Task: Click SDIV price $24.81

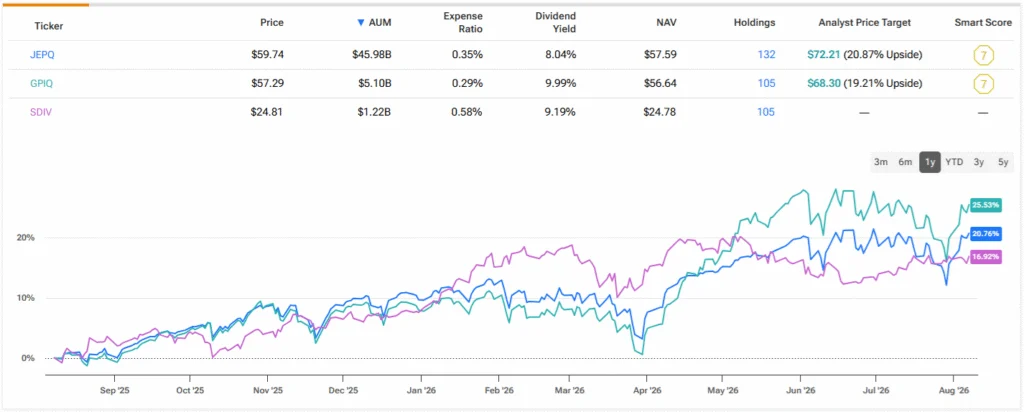Action: tap(268, 112)
